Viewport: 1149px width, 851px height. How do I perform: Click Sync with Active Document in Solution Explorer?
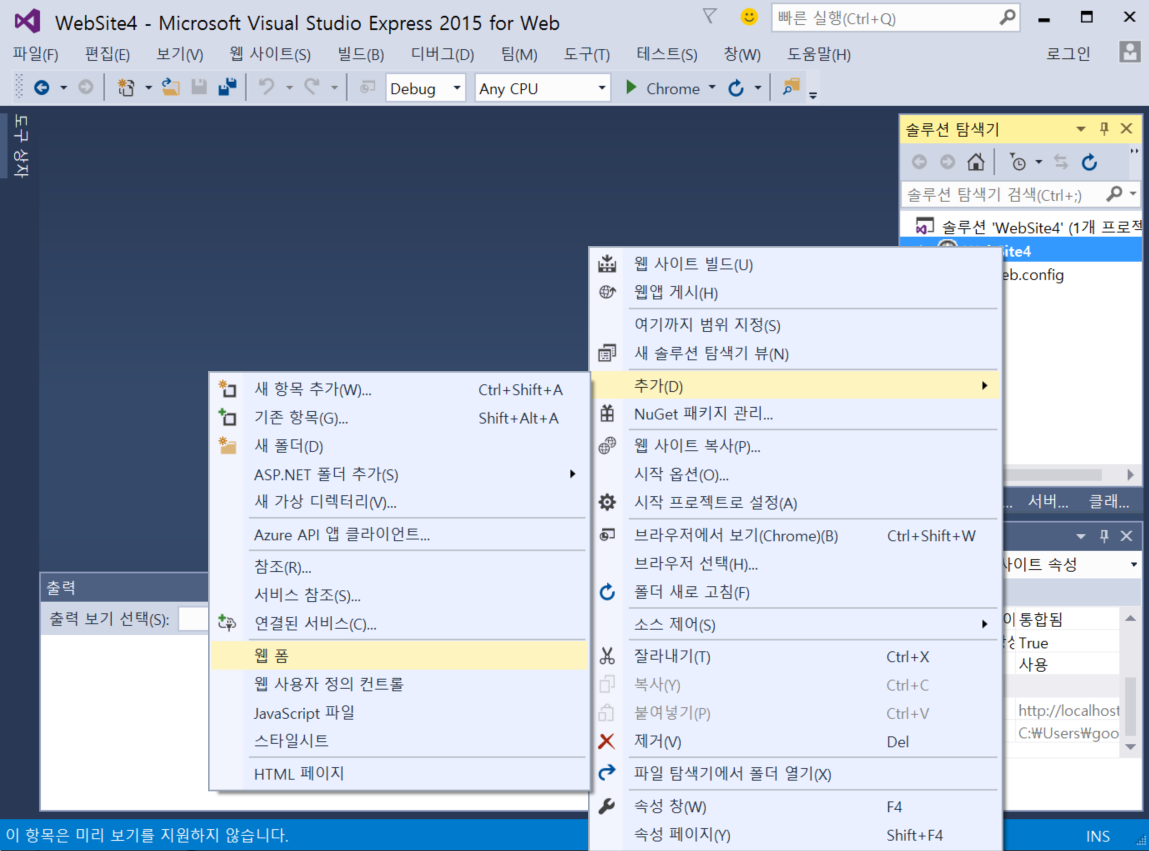point(1061,162)
